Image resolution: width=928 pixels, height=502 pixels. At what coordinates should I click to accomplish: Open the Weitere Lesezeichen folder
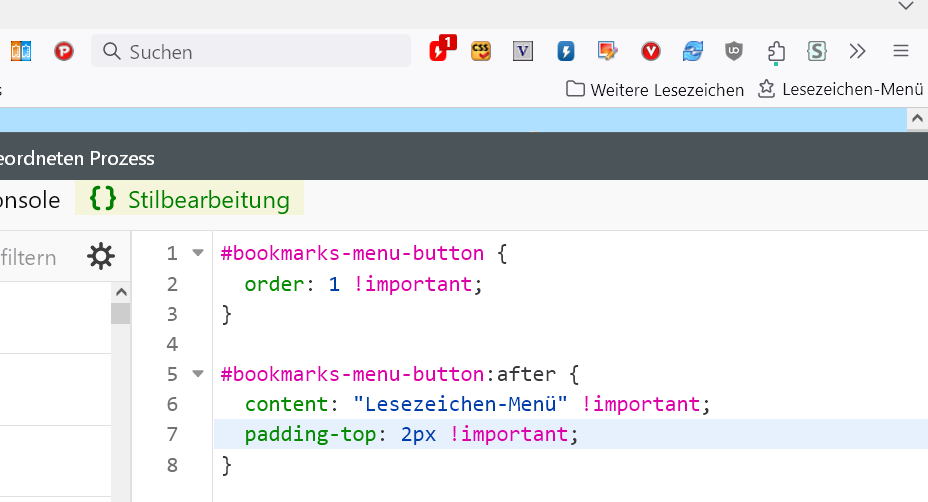click(x=655, y=89)
